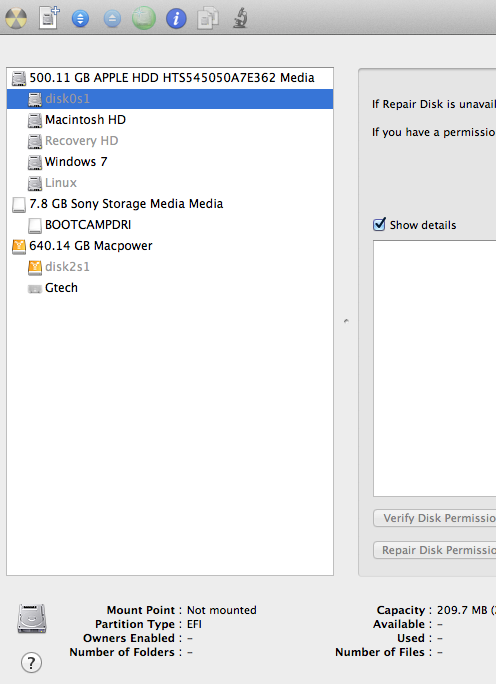Click inside the empty details log area
The image size is (496, 684).
coord(435,368)
